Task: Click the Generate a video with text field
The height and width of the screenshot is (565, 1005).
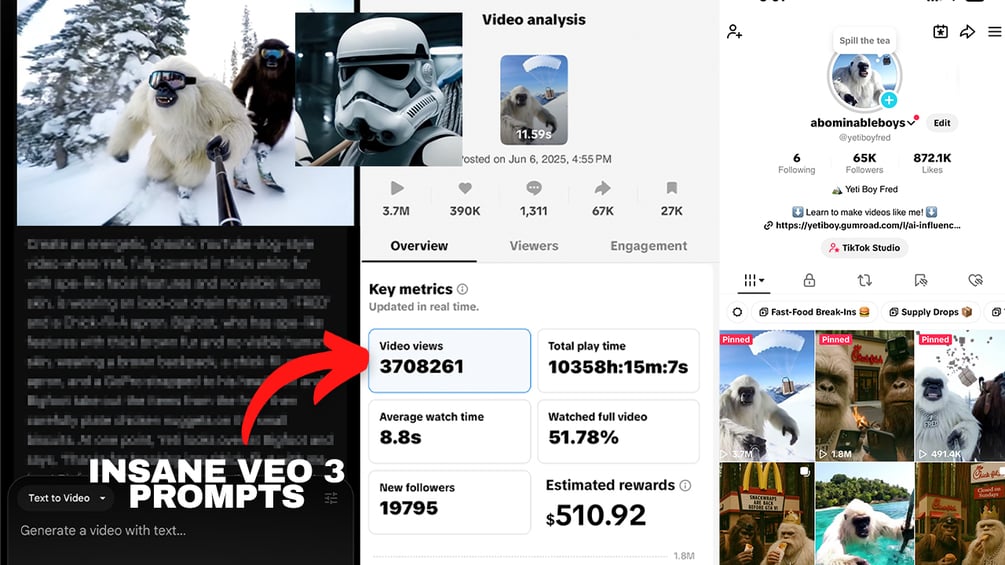Action: coord(103,530)
